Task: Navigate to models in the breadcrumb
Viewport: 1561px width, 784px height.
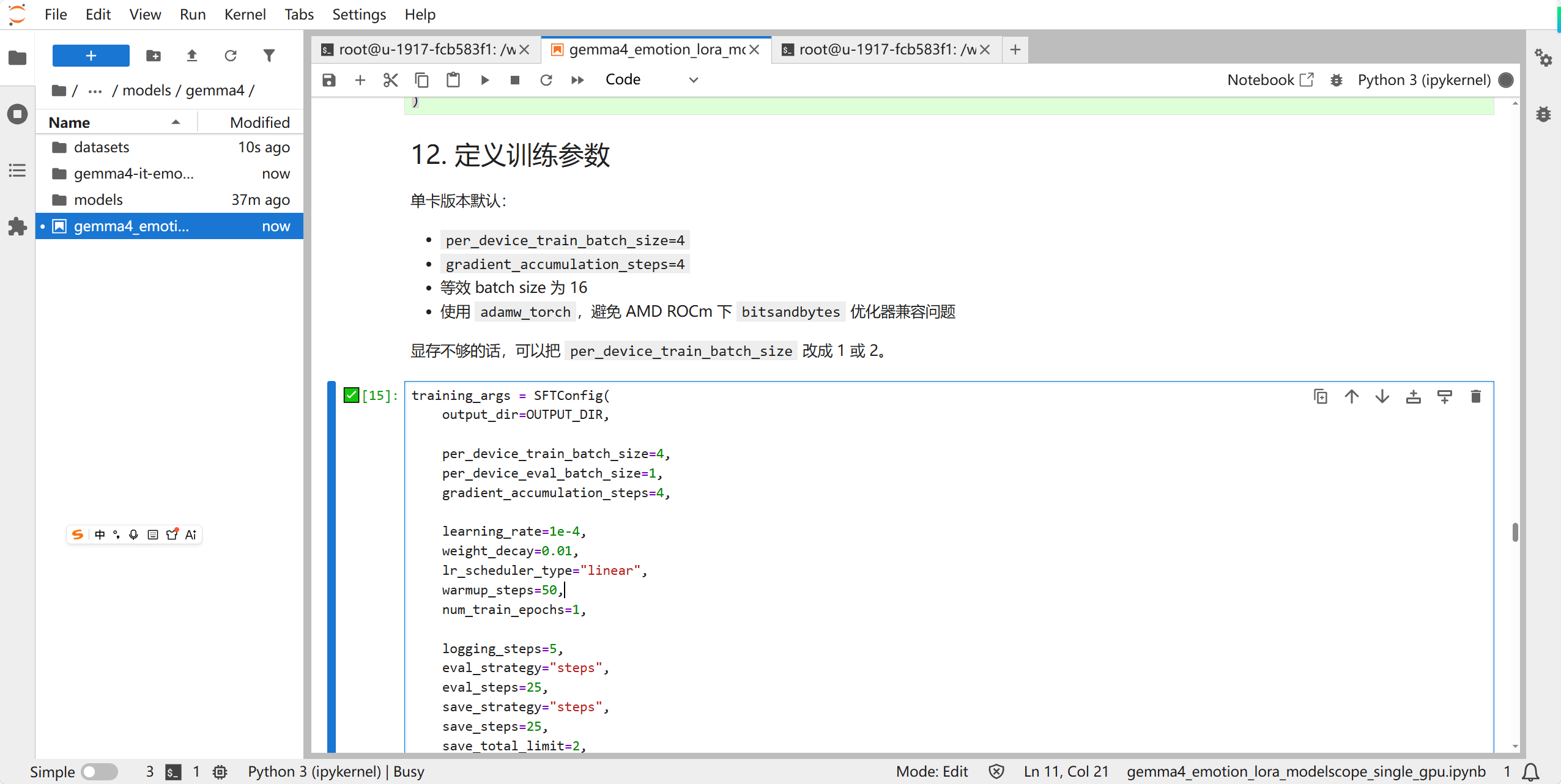Action: 147,91
